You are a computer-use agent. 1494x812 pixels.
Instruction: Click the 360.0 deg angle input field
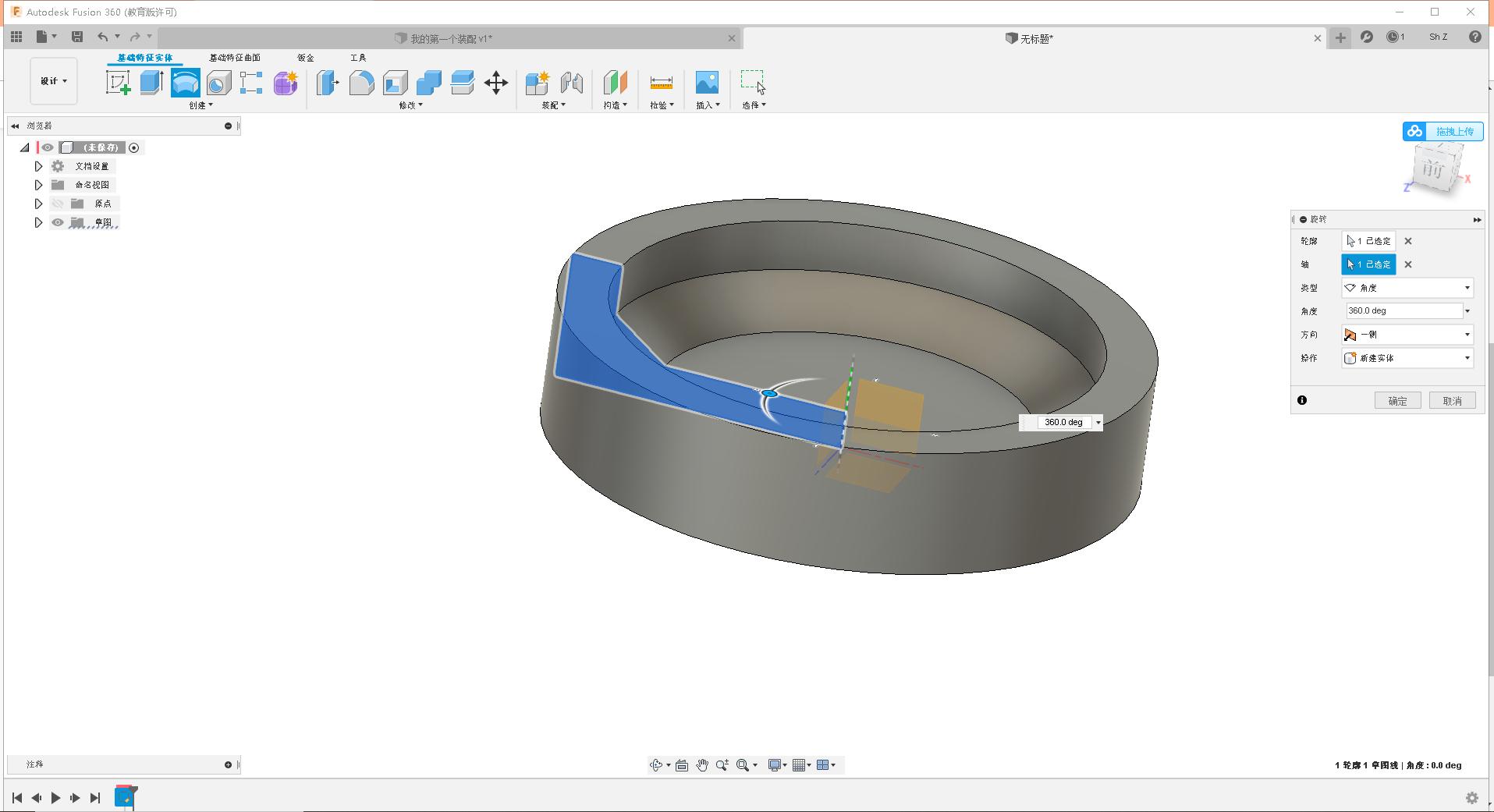(x=1400, y=310)
